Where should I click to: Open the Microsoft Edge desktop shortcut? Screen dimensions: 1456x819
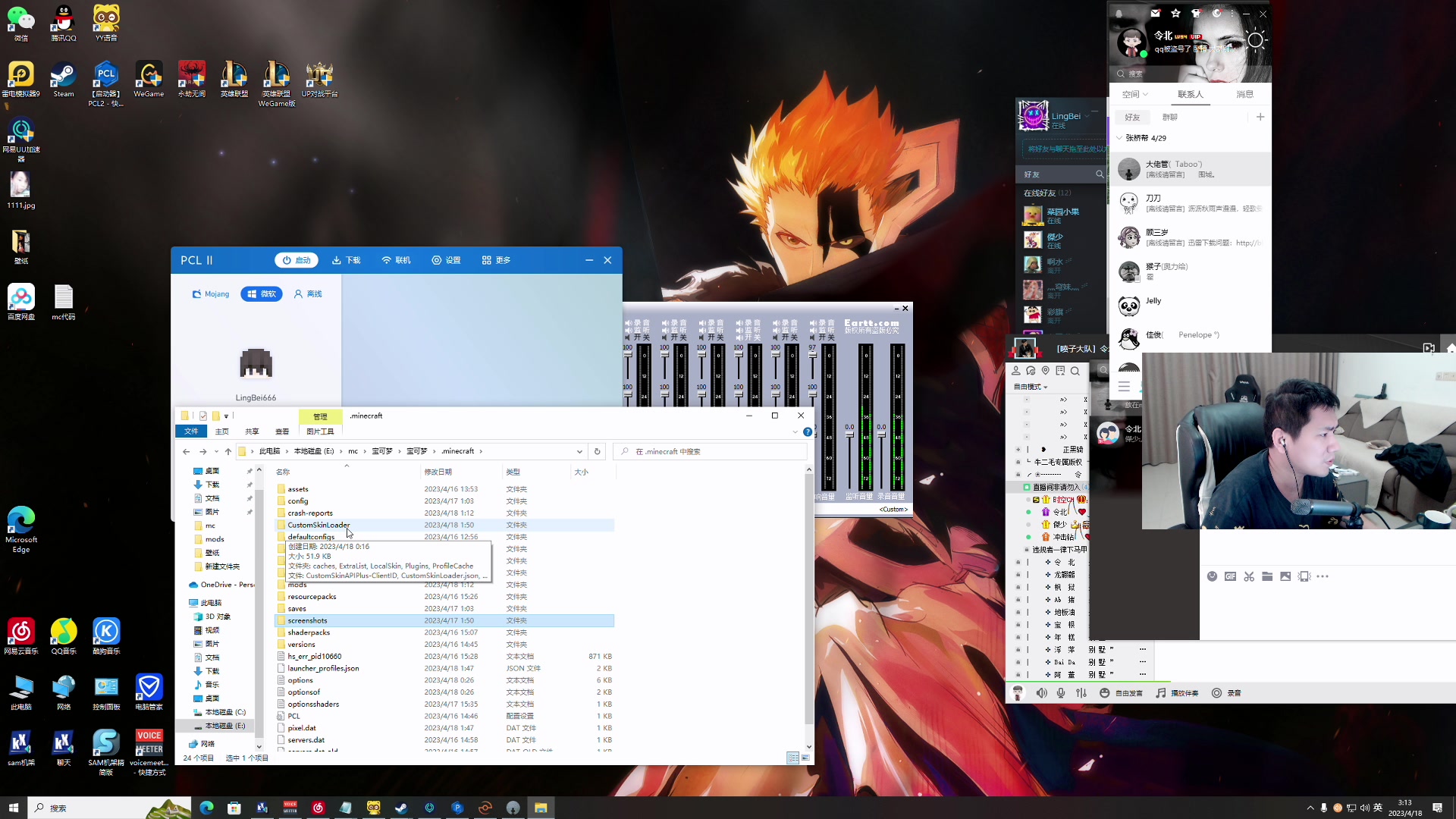[21, 529]
